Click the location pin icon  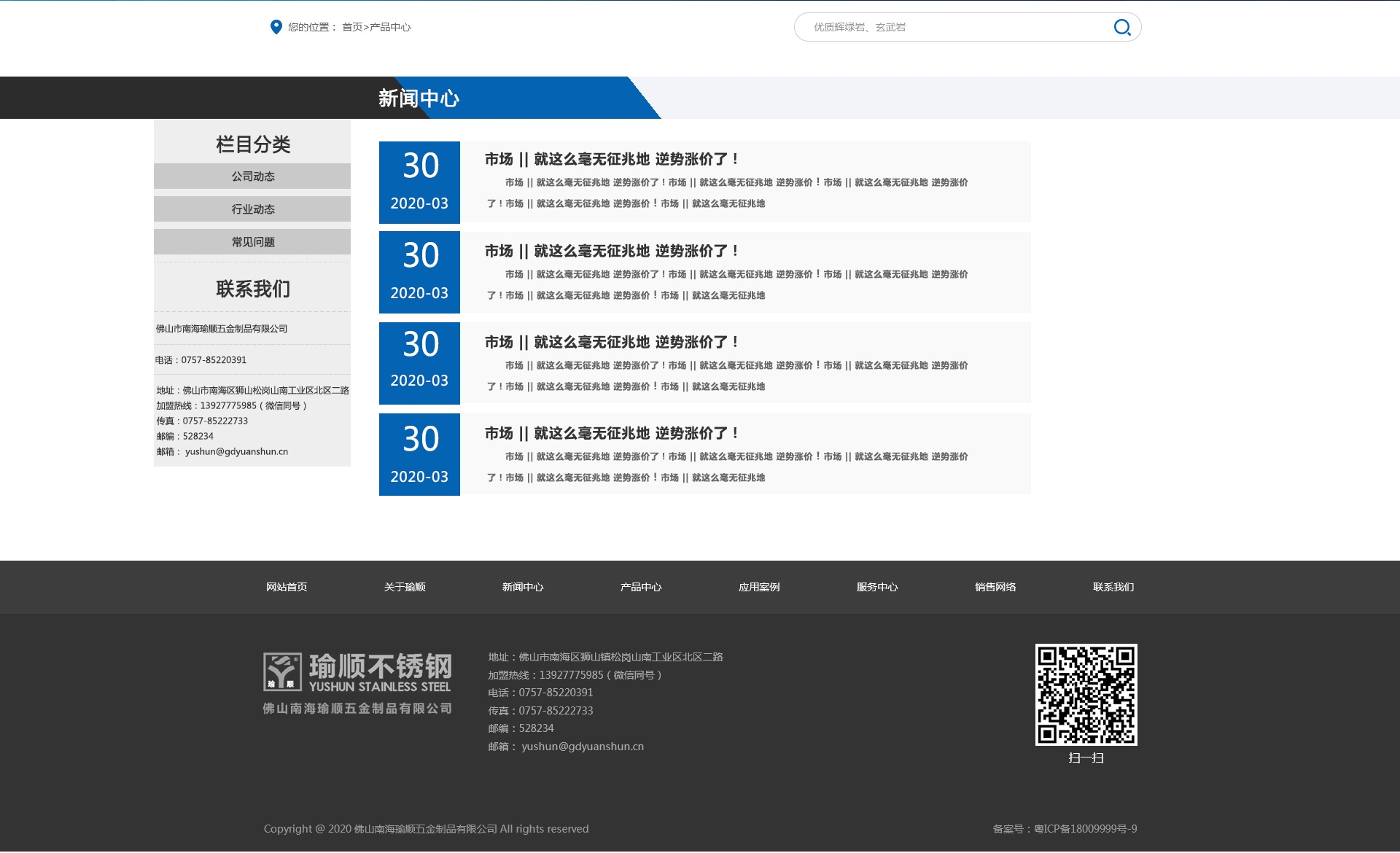point(276,27)
